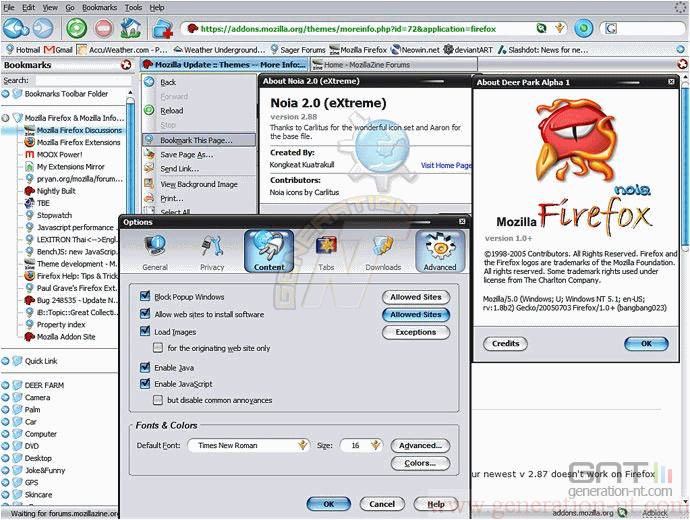Open the Bookmarks menu
The height and width of the screenshot is (520, 690).
pos(99,7)
